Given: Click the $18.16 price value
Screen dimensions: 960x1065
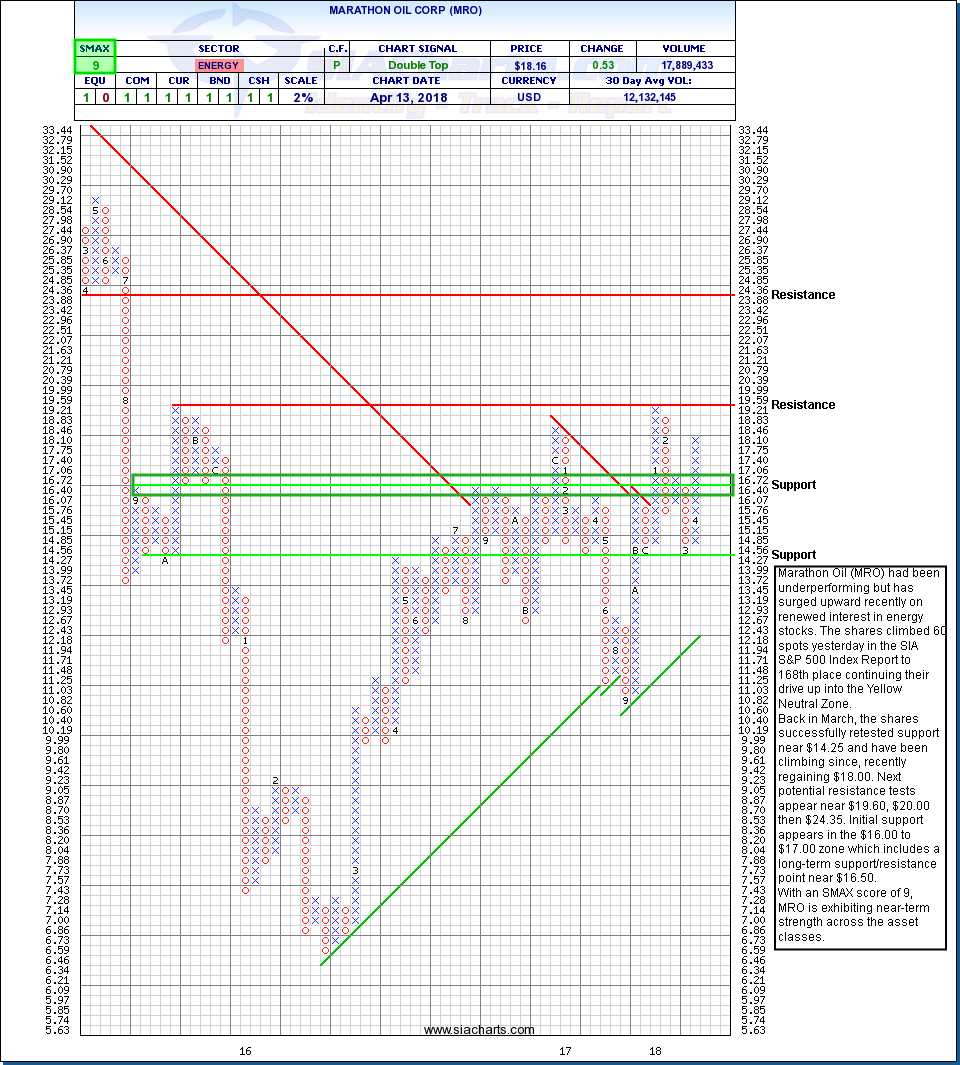Looking at the screenshot, I should pos(529,65).
